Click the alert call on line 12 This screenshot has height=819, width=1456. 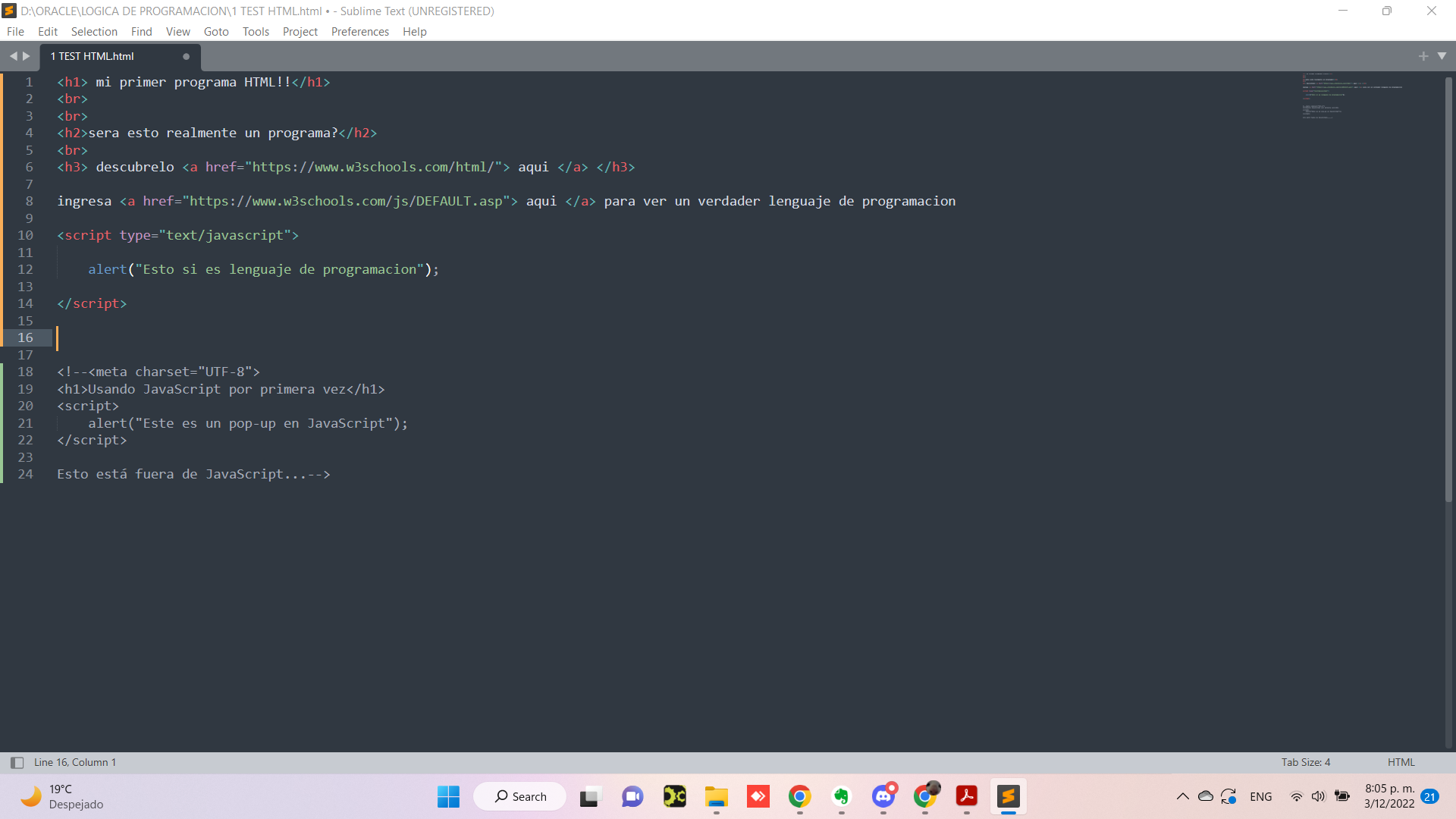263,269
